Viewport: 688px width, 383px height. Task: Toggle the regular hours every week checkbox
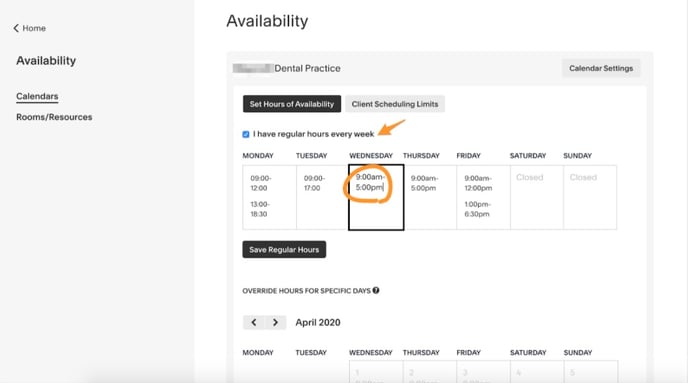[x=246, y=134]
